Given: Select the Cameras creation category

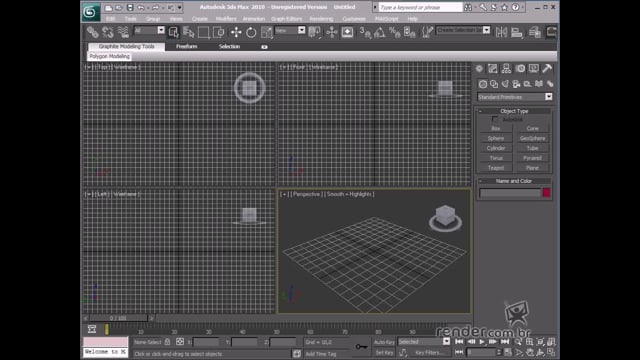Looking at the screenshot, I should tap(516, 84).
